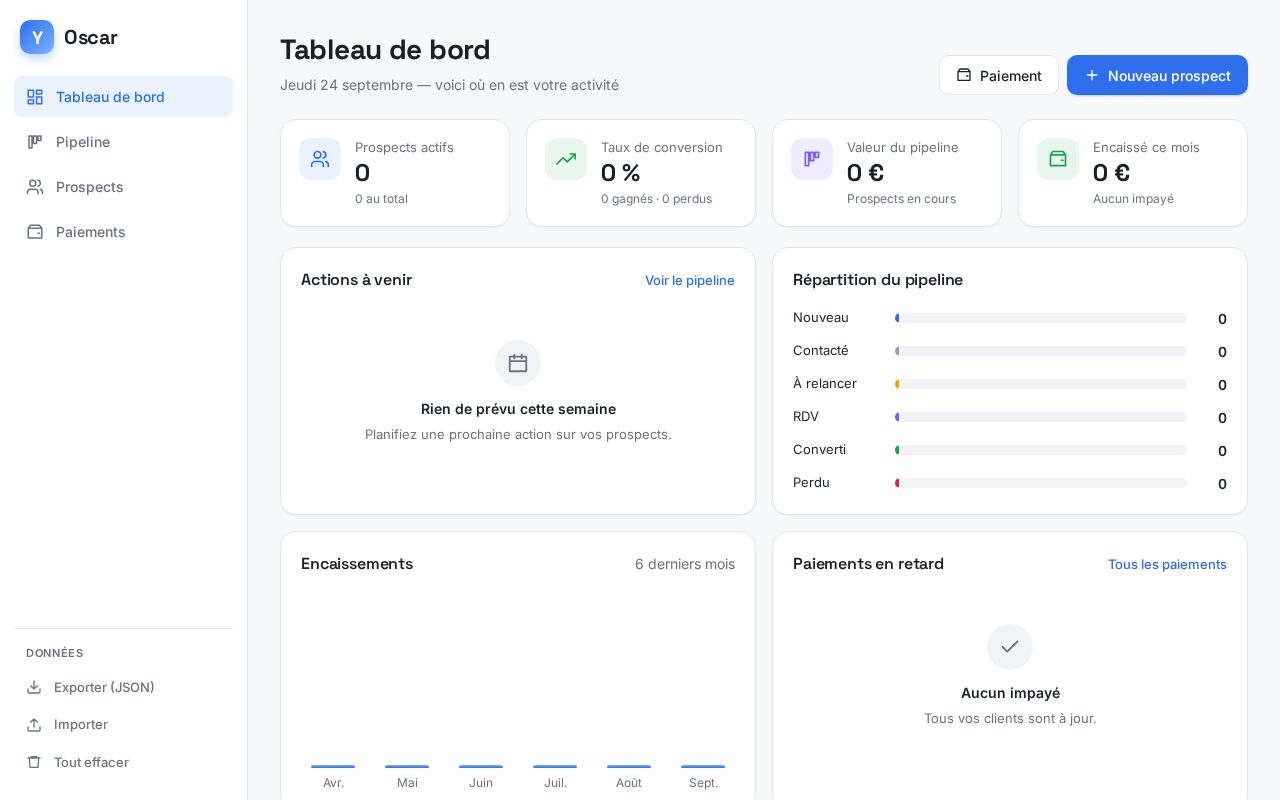Click the Paiement button
Screen dimensions: 1280x800
coord(999,75)
